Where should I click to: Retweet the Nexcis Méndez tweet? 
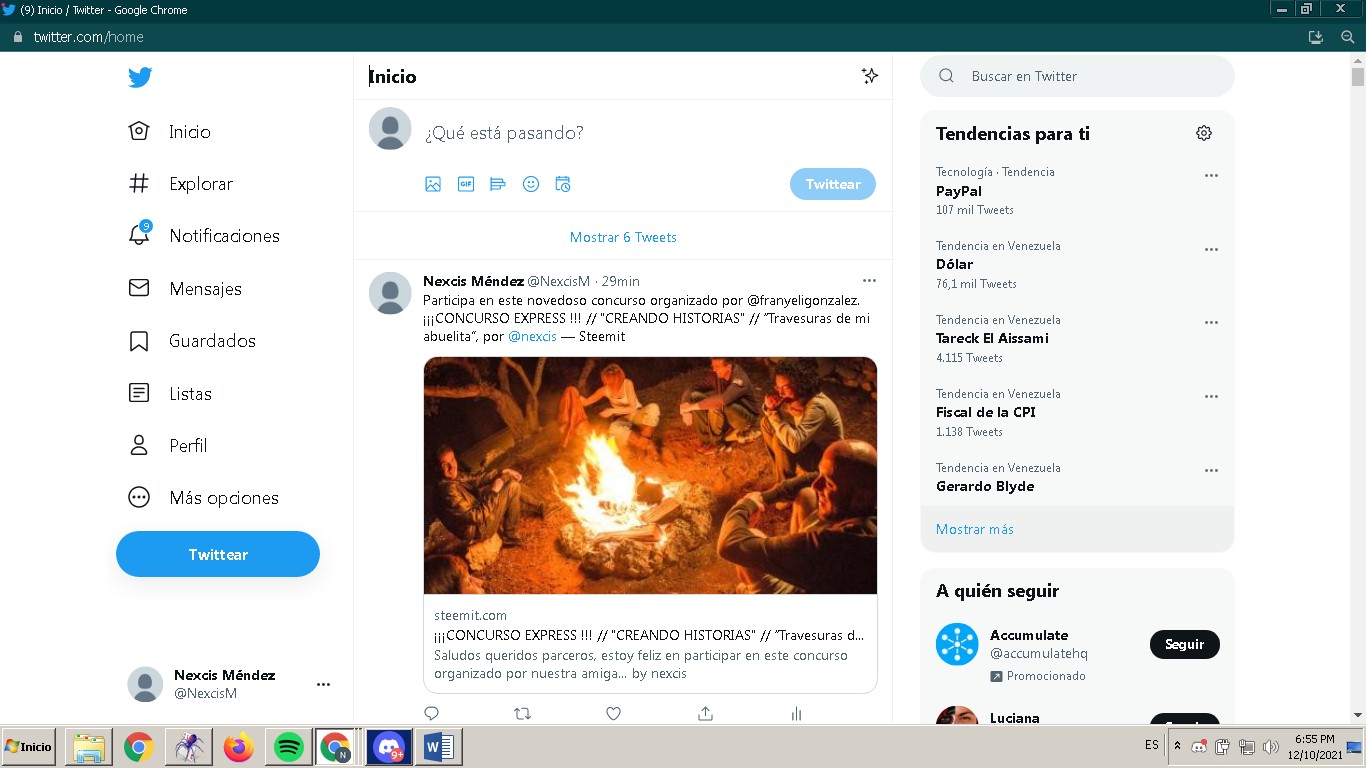click(x=522, y=713)
